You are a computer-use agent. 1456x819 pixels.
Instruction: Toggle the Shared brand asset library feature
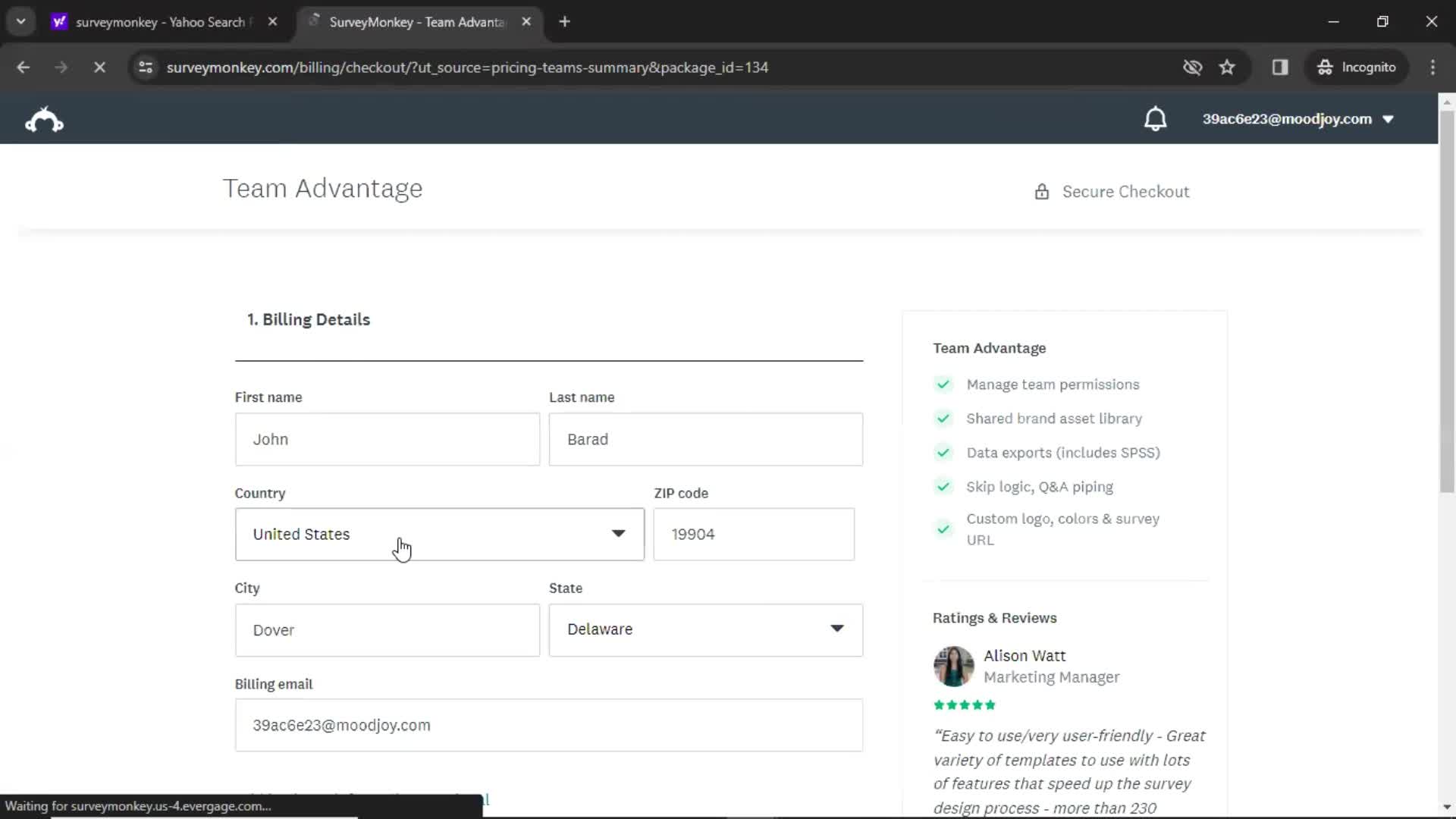click(943, 418)
